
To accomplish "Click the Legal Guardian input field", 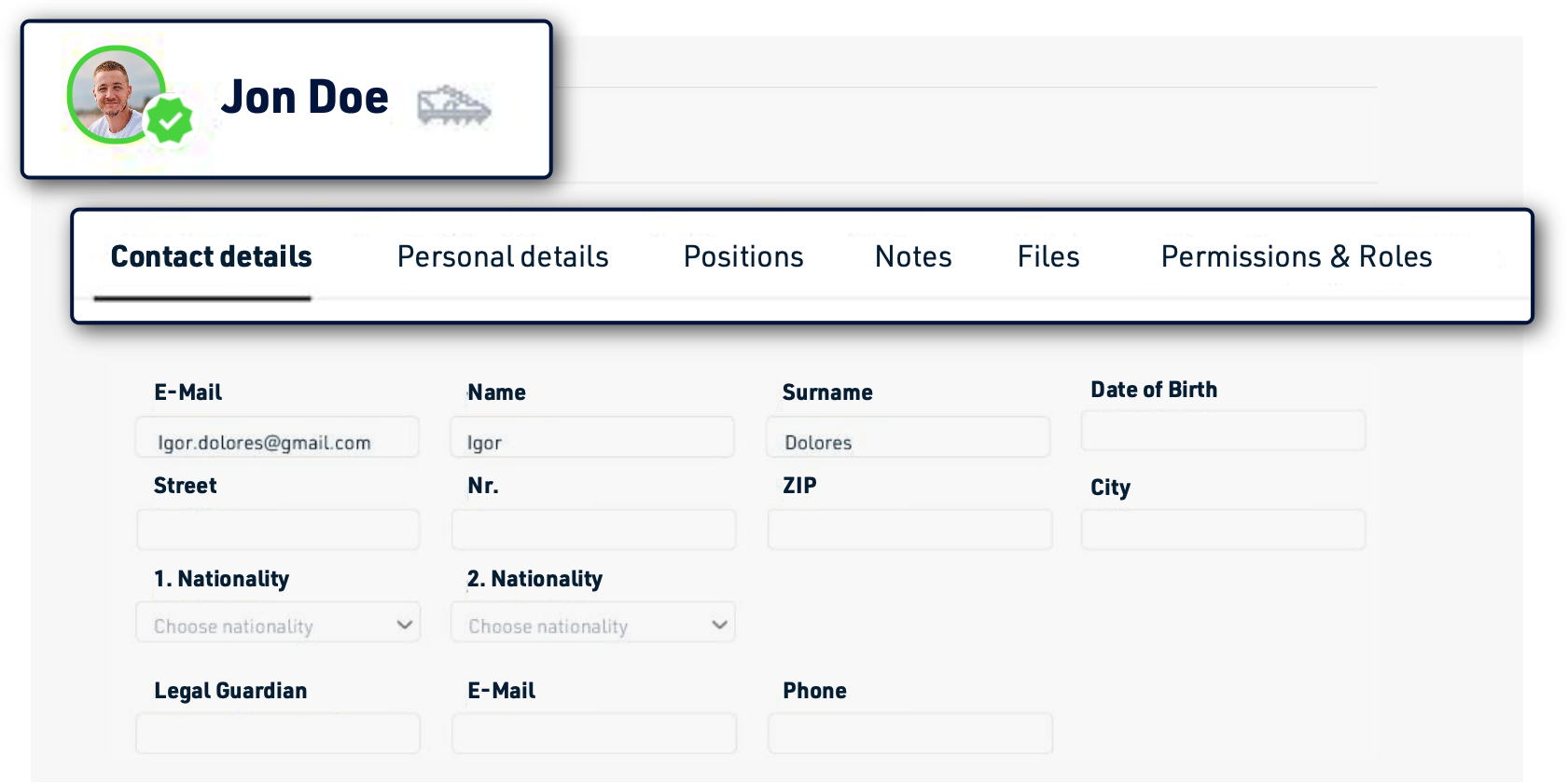I will click(x=278, y=734).
